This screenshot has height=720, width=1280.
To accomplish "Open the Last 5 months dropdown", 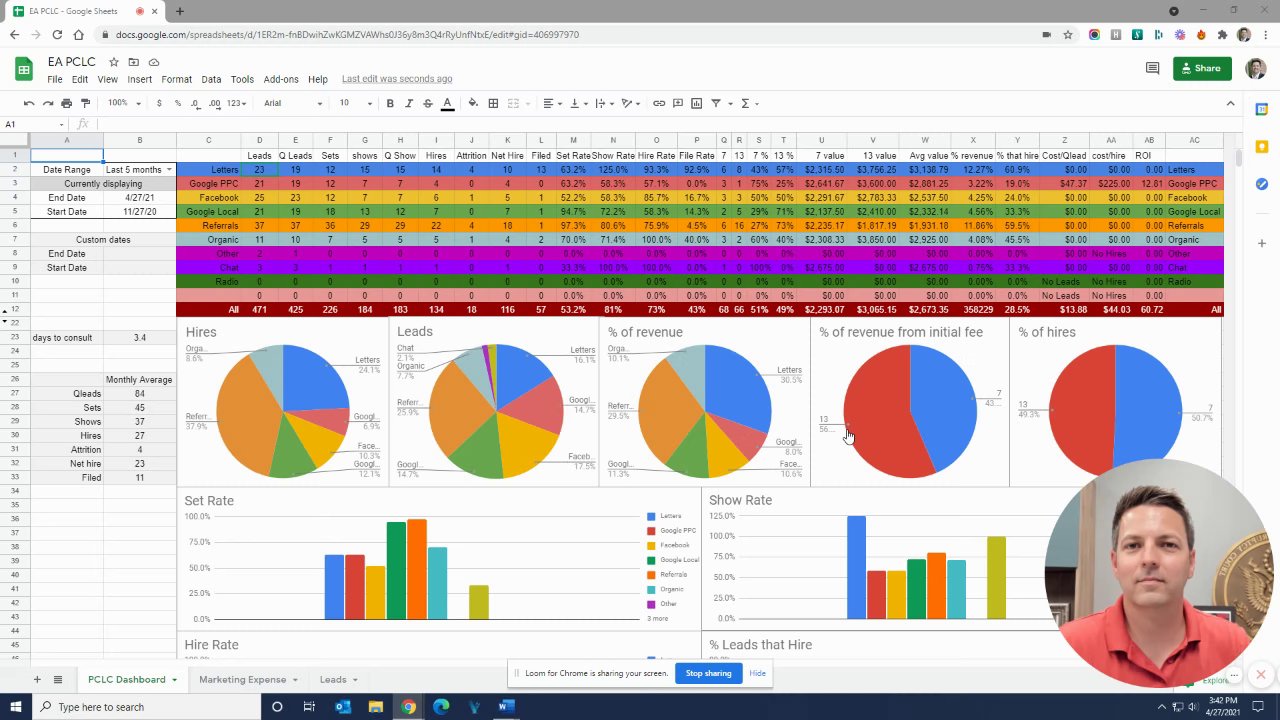I will click(x=169, y=170).
